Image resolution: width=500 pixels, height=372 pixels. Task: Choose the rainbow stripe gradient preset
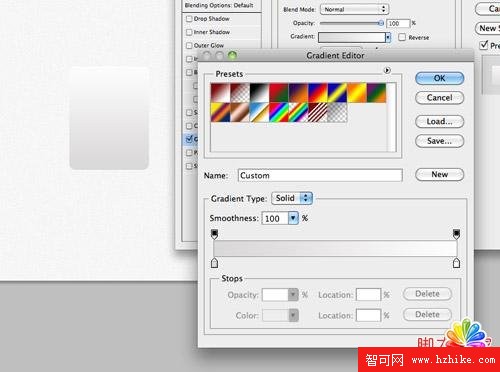coord(279,112)
